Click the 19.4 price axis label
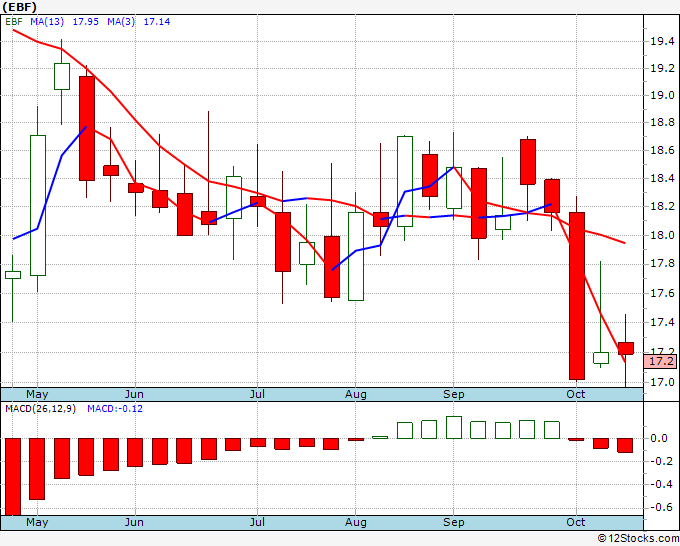680x546 pixels. point(662,42)
